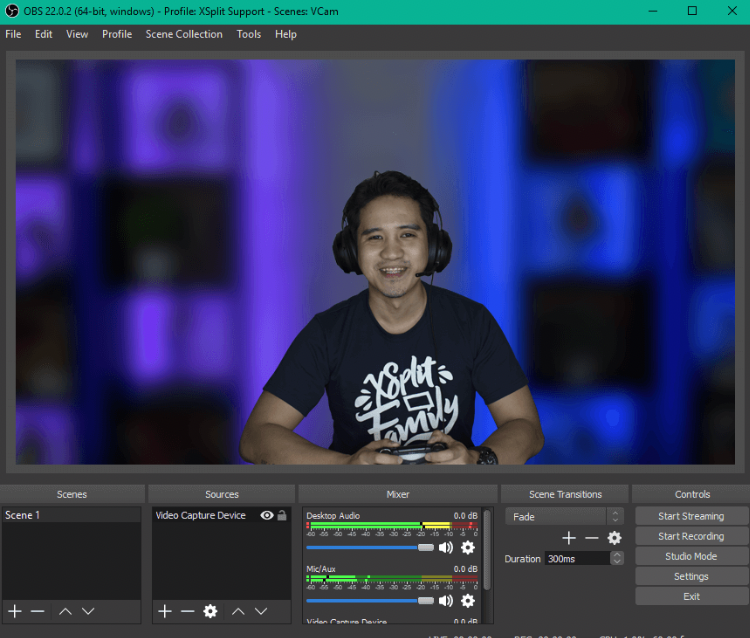Open Settings from Controls panel
Image resolution: width=750 pixels, height=638 pixels.
(x=691, y=576)
